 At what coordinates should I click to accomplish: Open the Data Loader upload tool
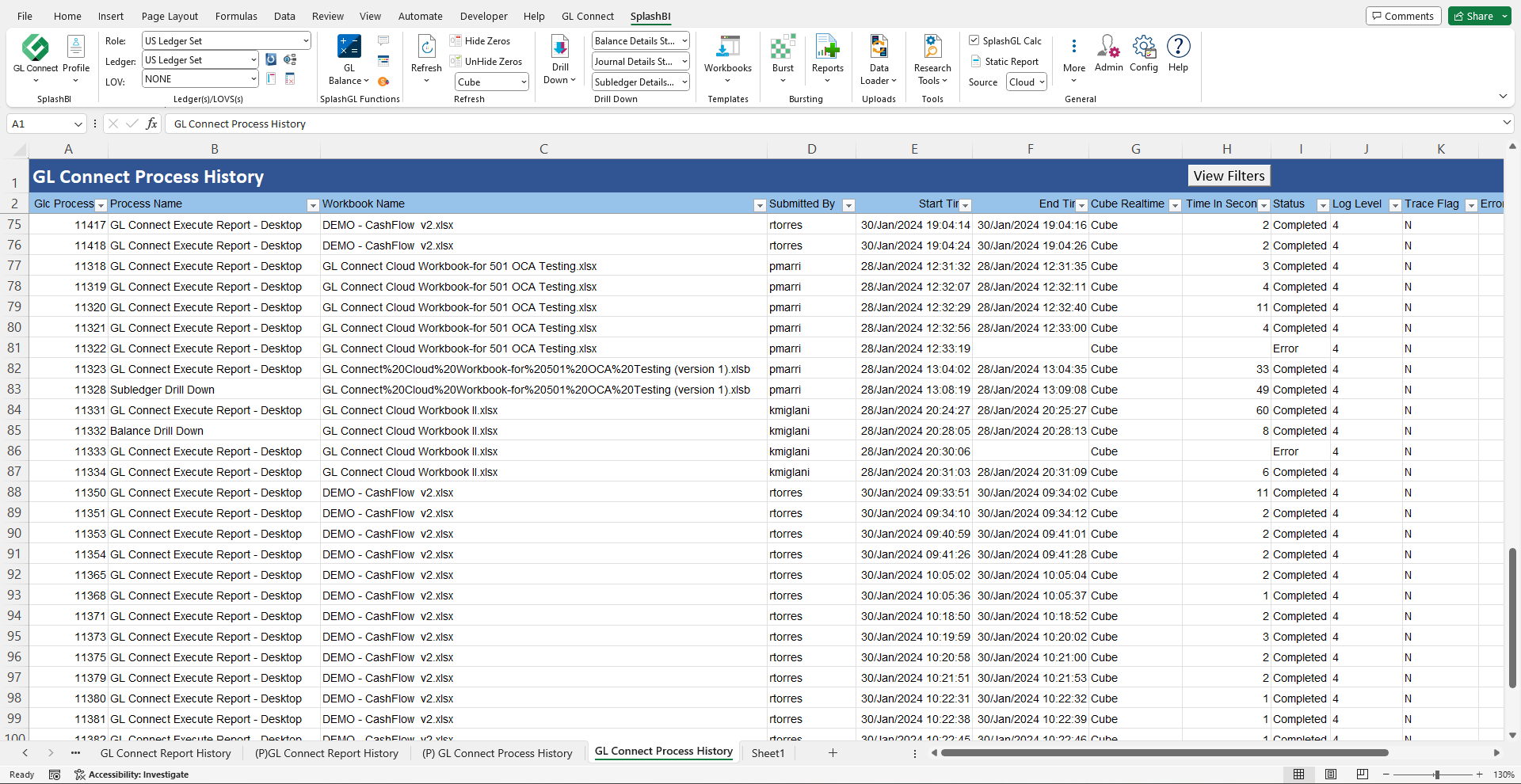click(879, 49)
